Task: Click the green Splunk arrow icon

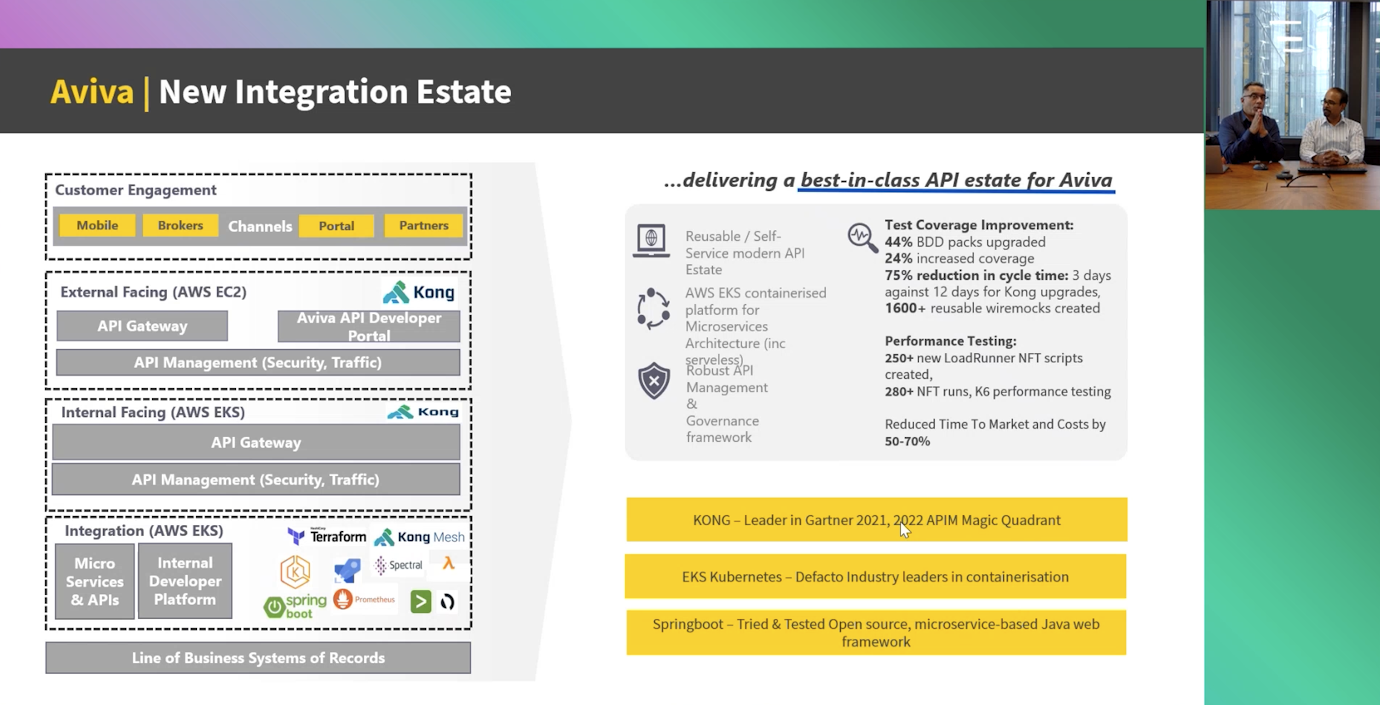Action: pos(421,601)
